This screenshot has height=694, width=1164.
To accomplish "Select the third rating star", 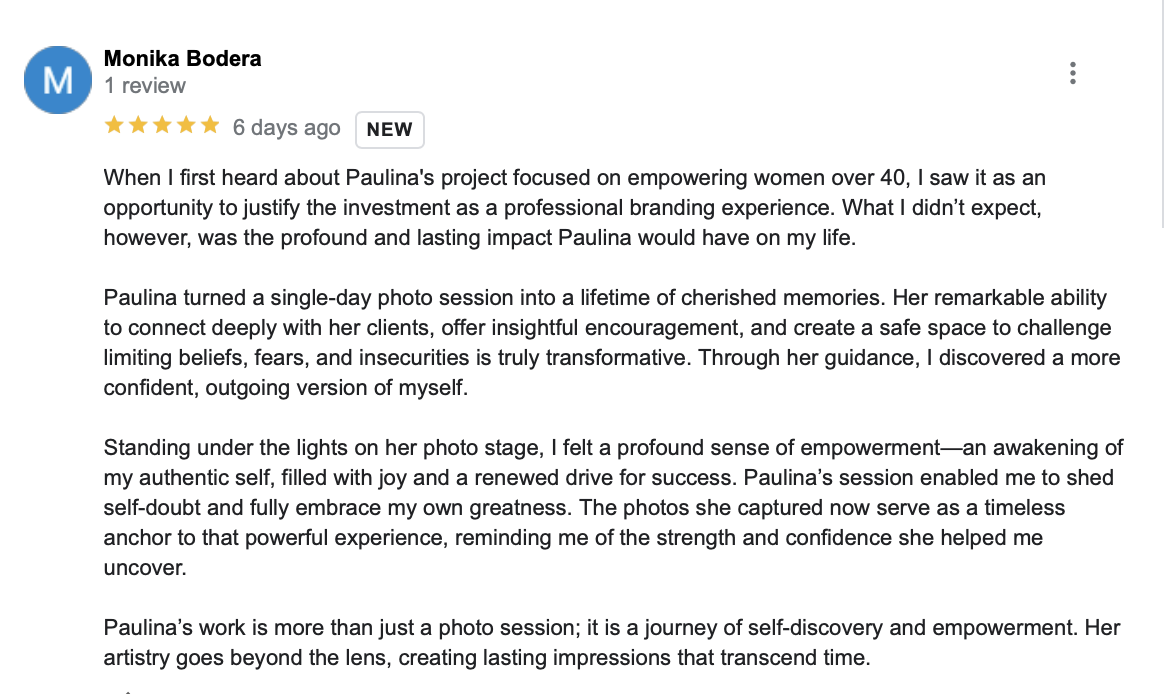I will point(161,126).
